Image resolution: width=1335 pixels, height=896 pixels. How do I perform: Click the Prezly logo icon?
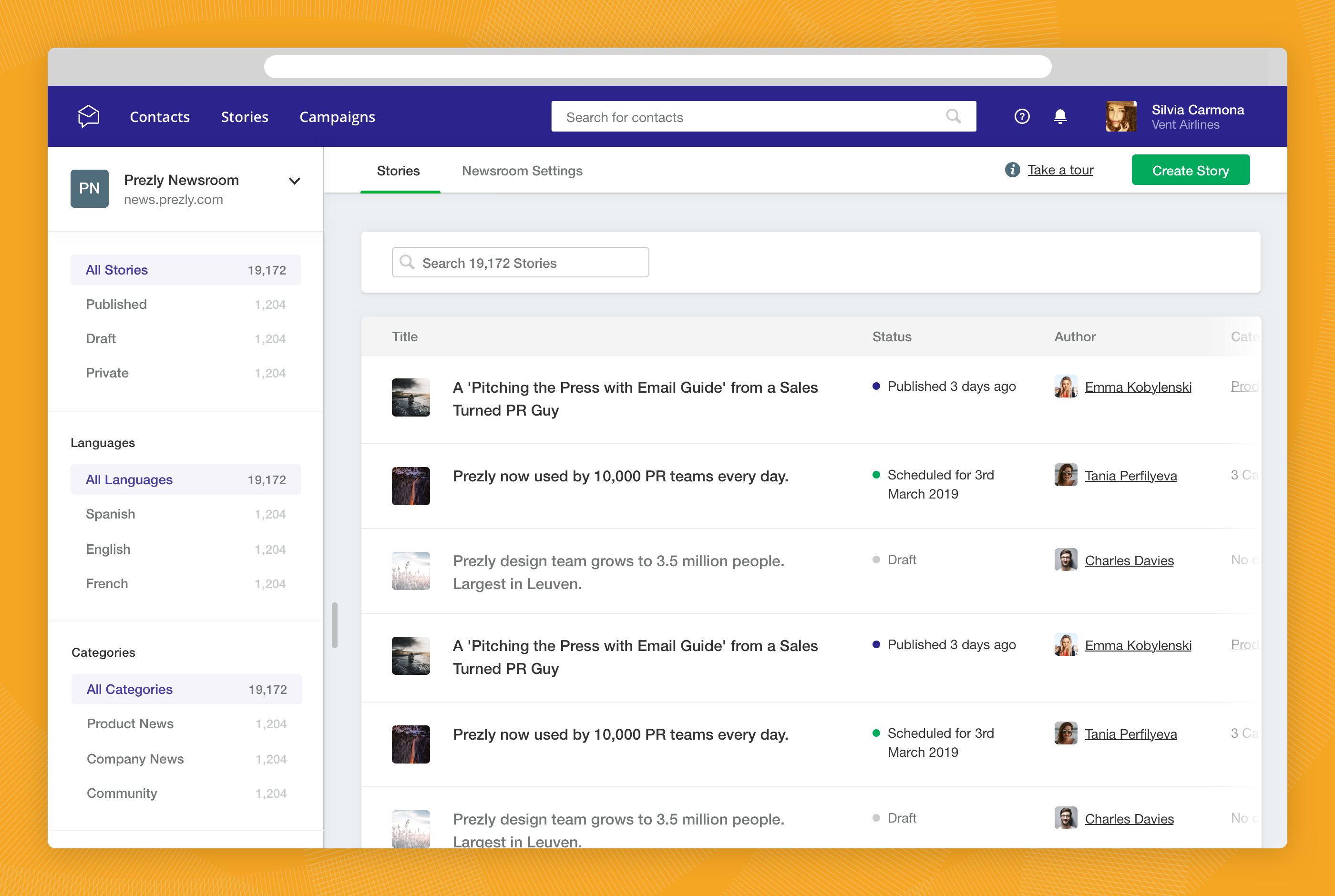pyautogui.click(x=89, y=117)
